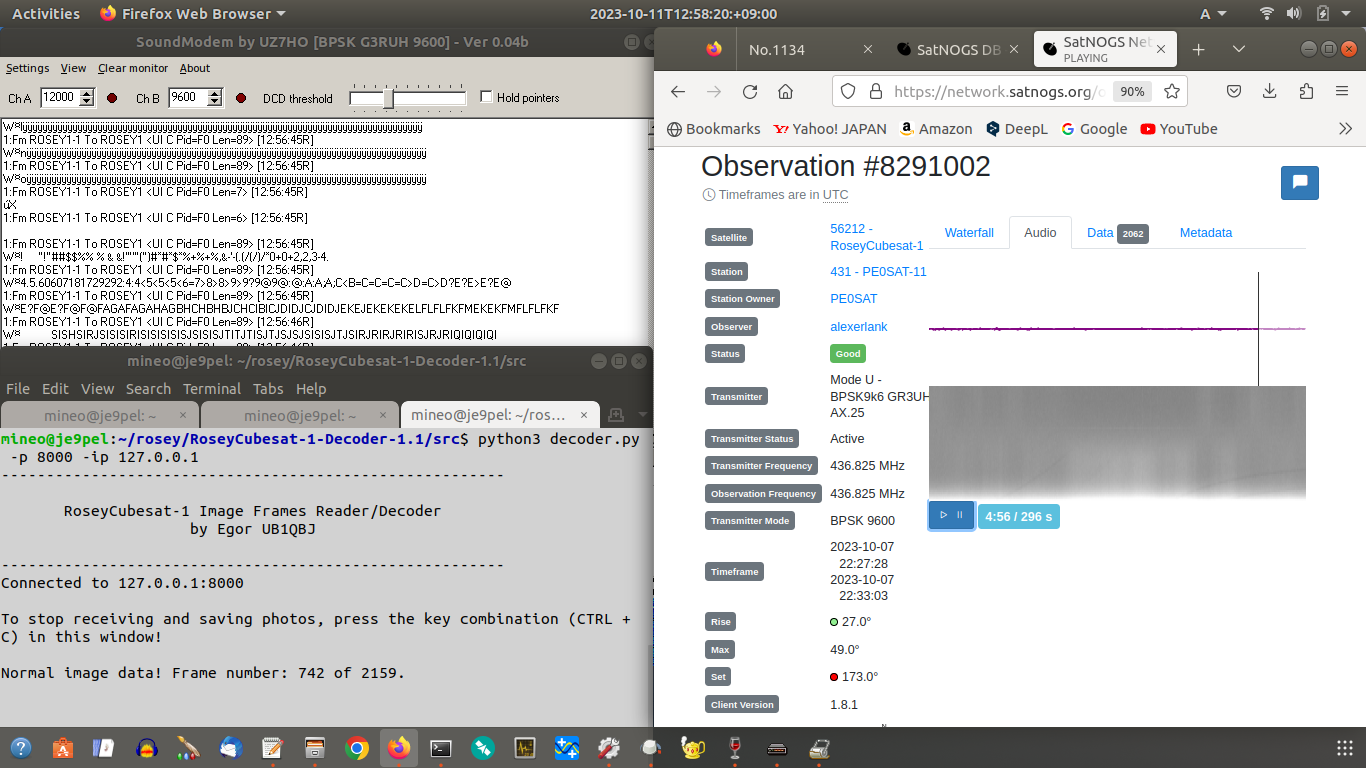Switch to the No.1134 browser tab
1366x768 pixels.
point(810,49)
